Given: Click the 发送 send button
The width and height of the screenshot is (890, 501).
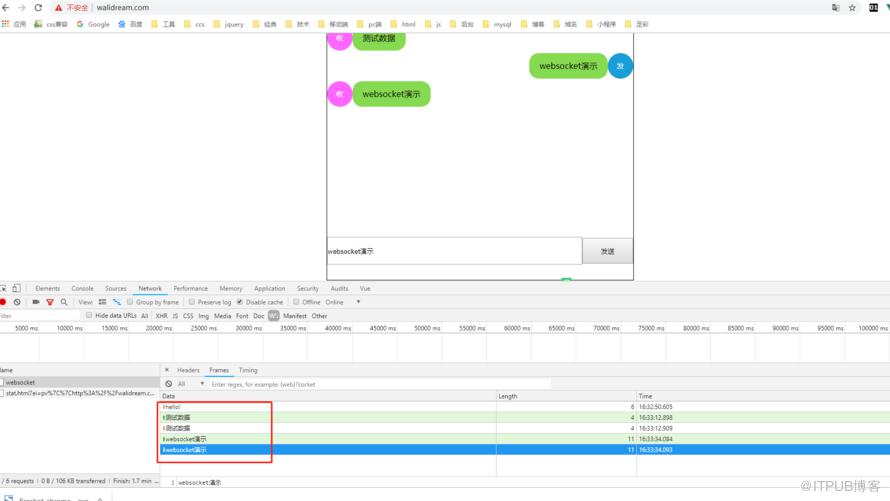Looking at the screenshot, I should click(607, 251).
